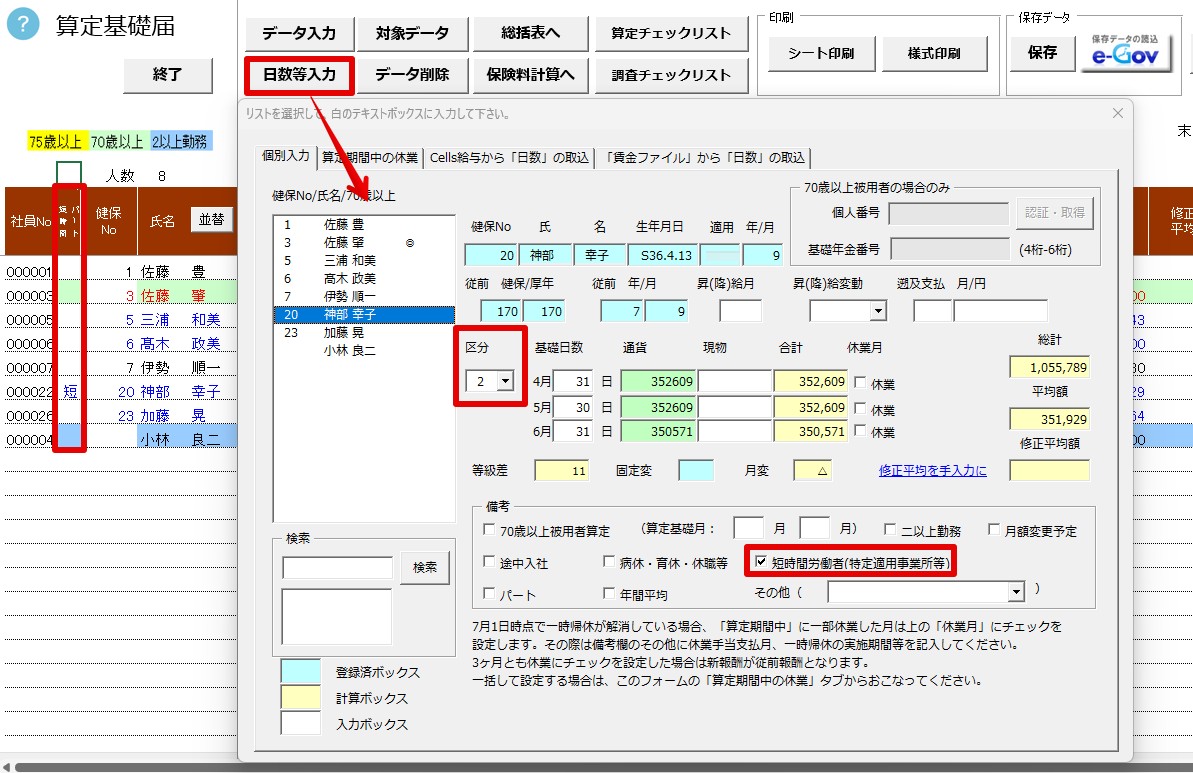Screen dimensions: 1193x773
Task: Click the 検索 text input field
Action: 337,568
